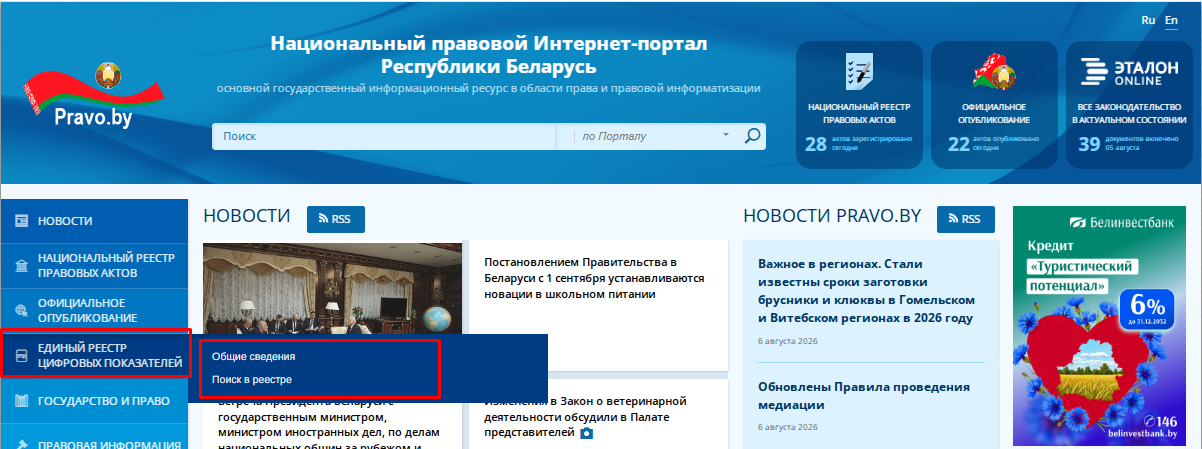Open Официальное опубликование tile

[x=994, y=104]
